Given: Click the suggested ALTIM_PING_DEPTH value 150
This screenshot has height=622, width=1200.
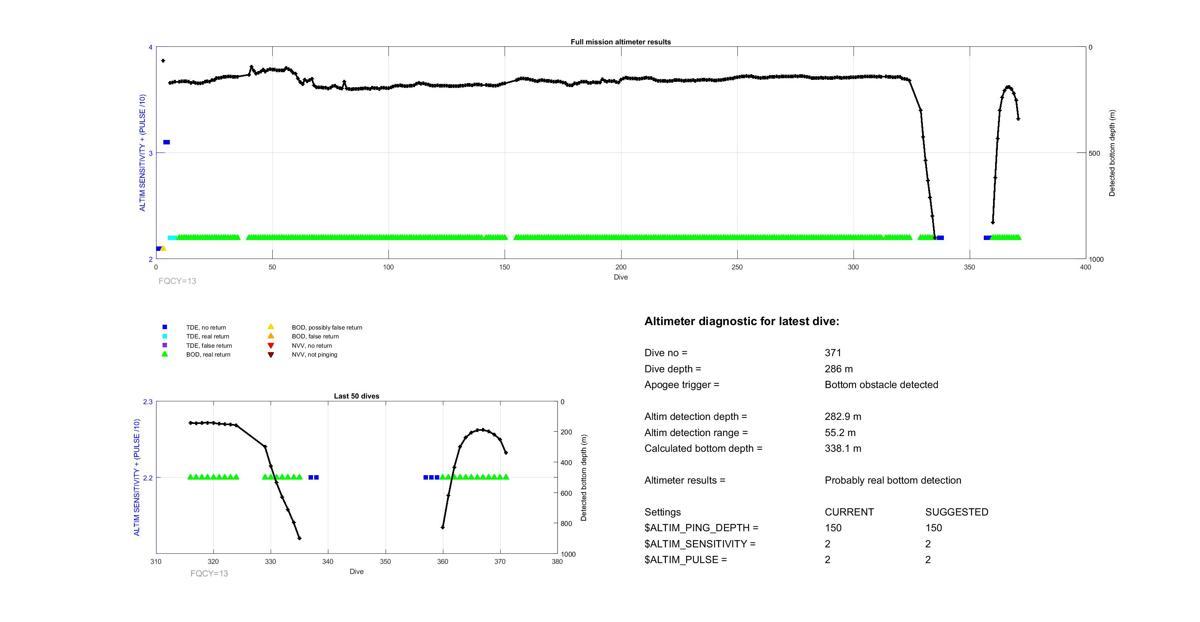Looking at the screenshot, I should point(933,528).
